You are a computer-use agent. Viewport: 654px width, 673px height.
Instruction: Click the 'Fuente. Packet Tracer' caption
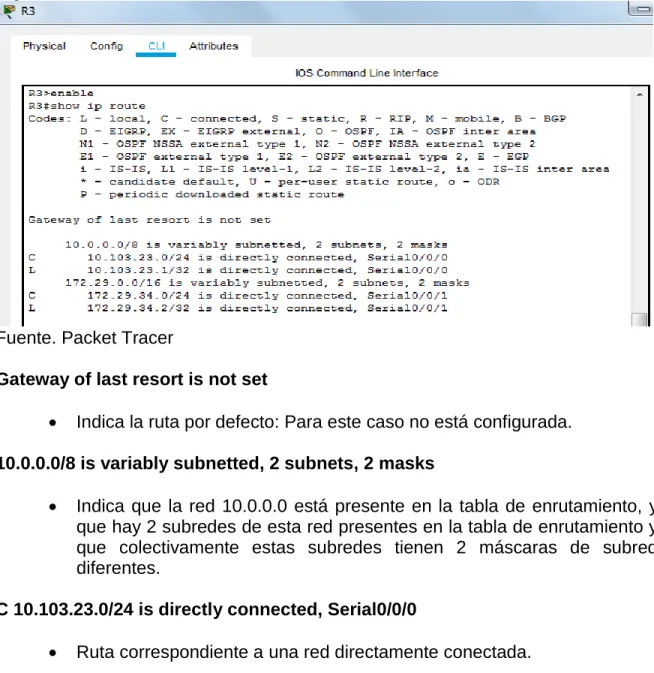86,338
